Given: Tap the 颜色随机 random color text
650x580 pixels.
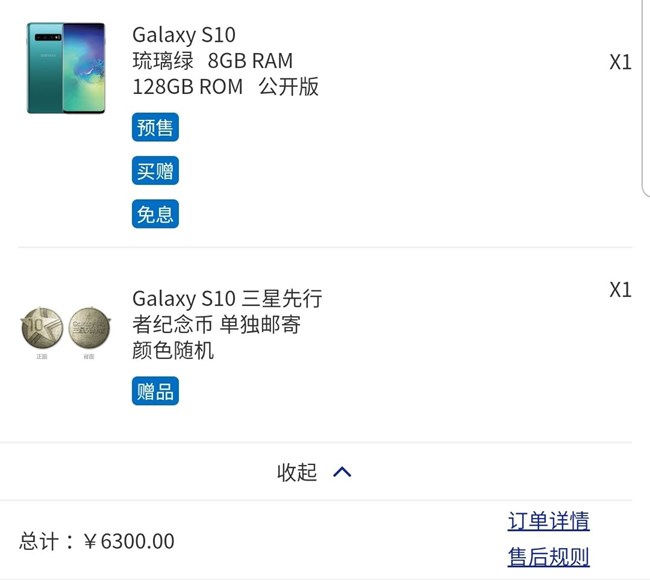Looking at the screenshot, I should [173, 351].
